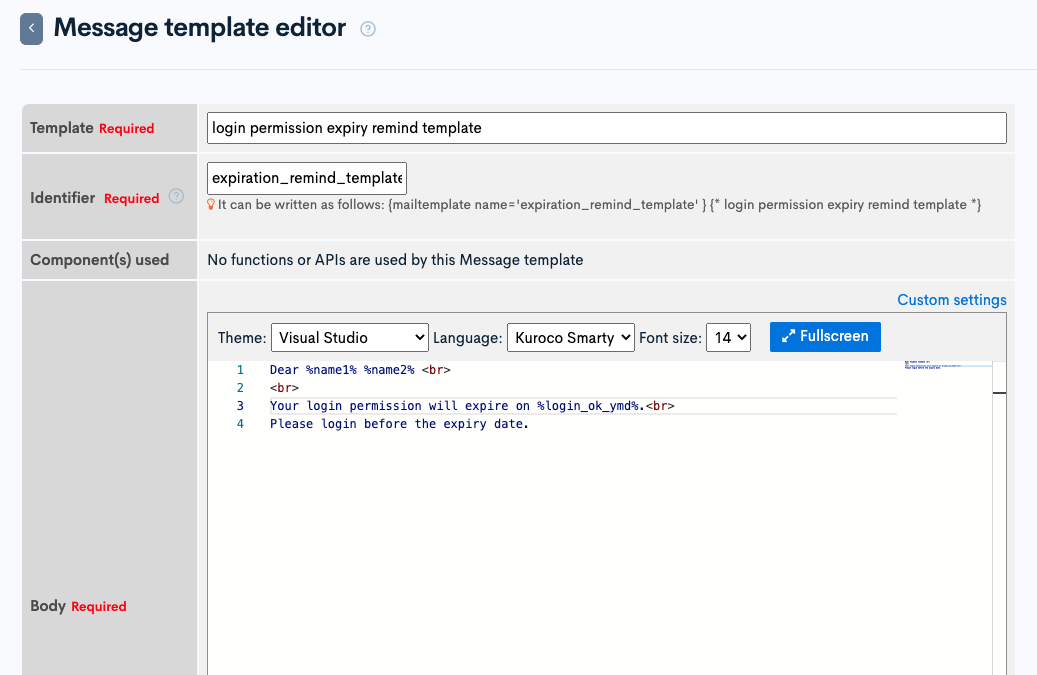Open the Font size dropdown showing 14
The width and height of the screenshot is (1037, 675).
(727, 338)
